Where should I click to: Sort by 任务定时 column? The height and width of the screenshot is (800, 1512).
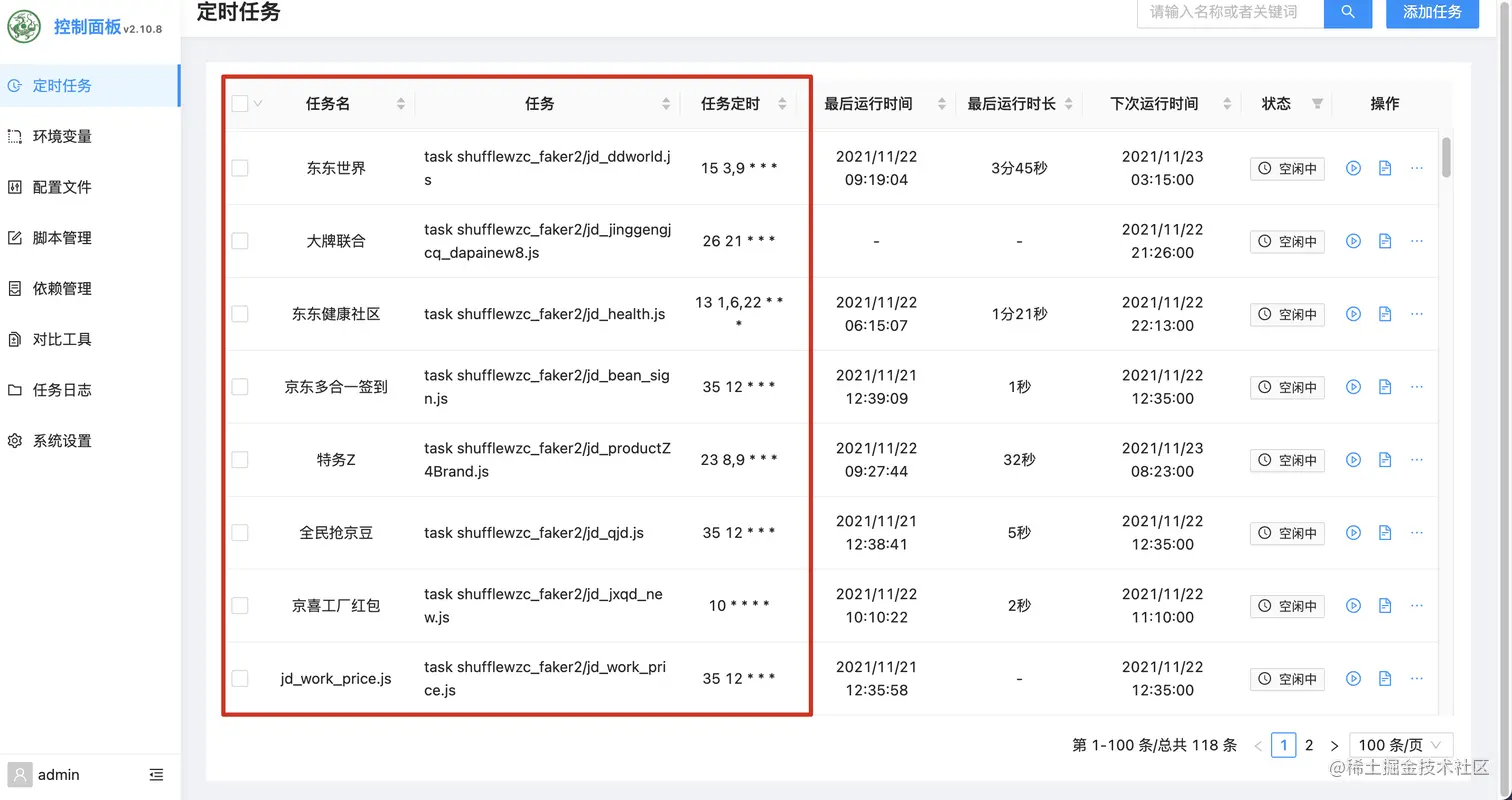click(782, 104)
